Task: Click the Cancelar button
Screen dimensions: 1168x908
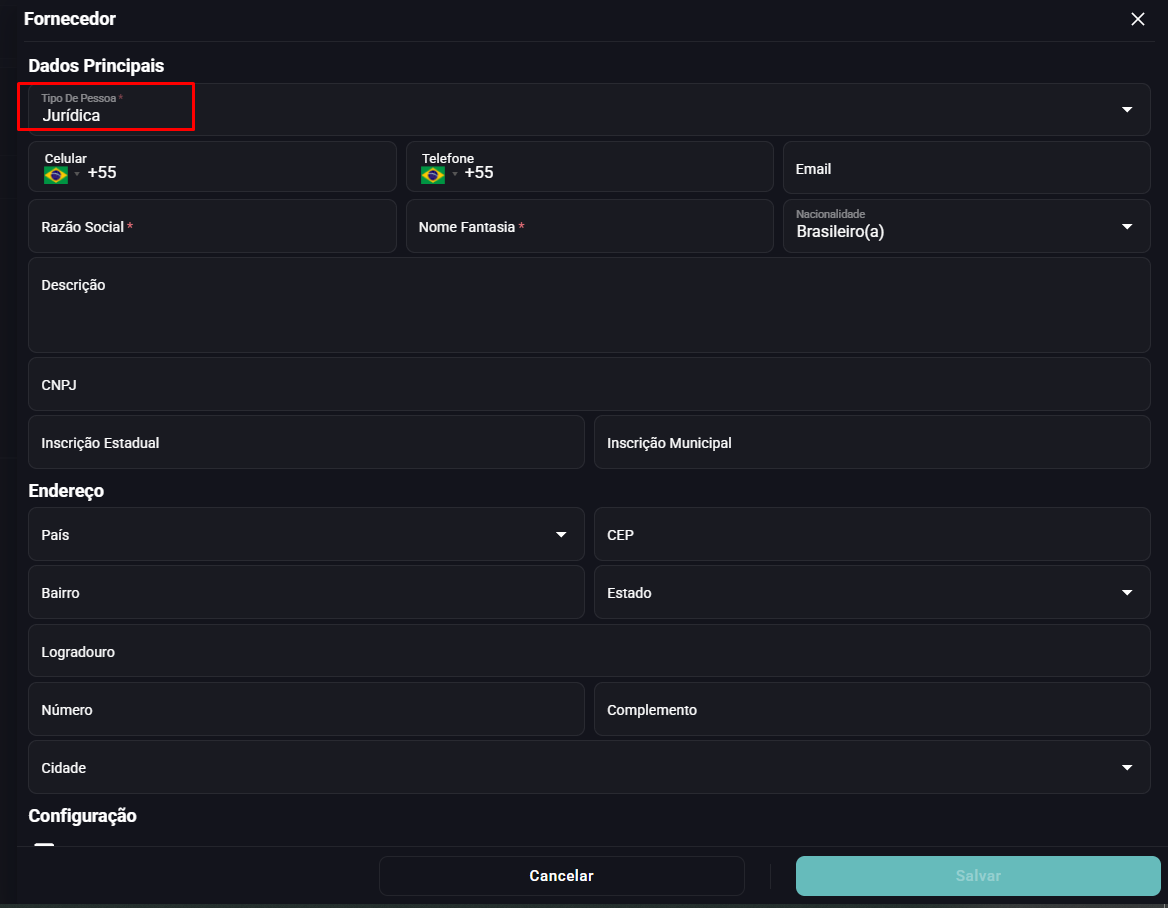Action: tap(562, 876)
